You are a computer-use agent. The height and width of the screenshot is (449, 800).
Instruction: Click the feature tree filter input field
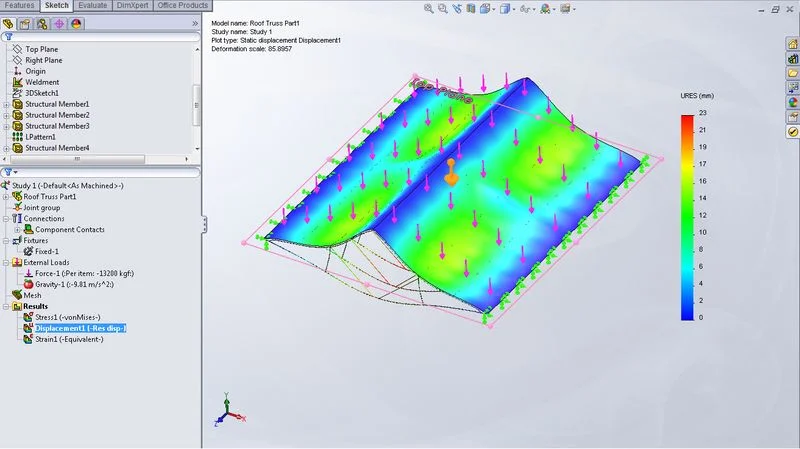click(x=100, y=37)
